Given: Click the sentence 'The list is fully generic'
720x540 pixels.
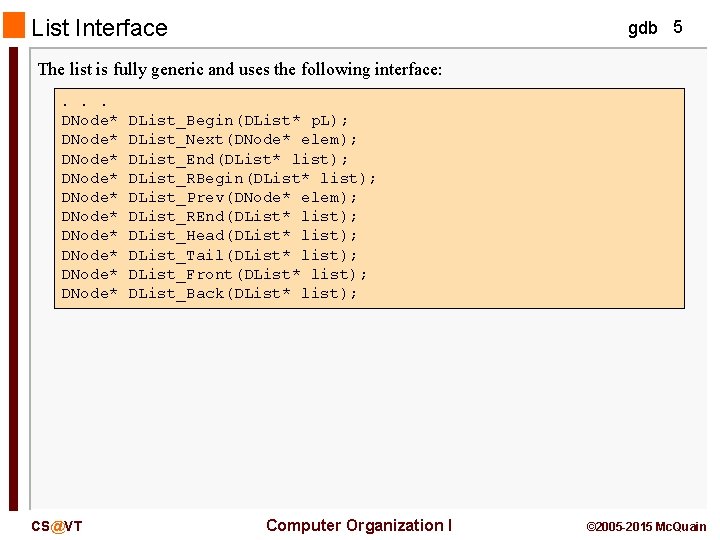Looking at the screenshot, I should click(x=240, y=69).
